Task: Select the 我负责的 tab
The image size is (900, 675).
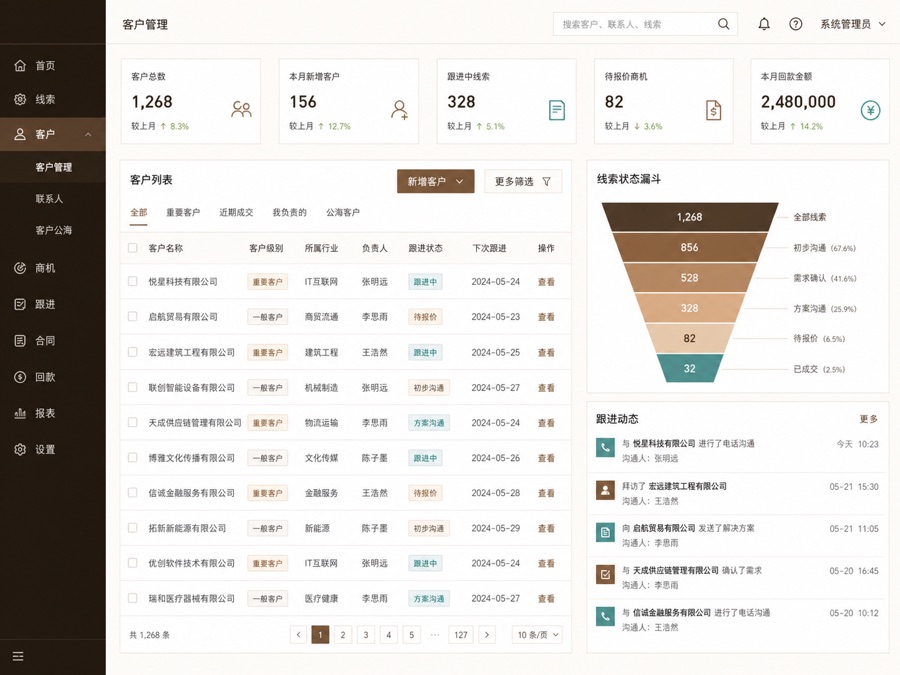Action: click(289, 212)
